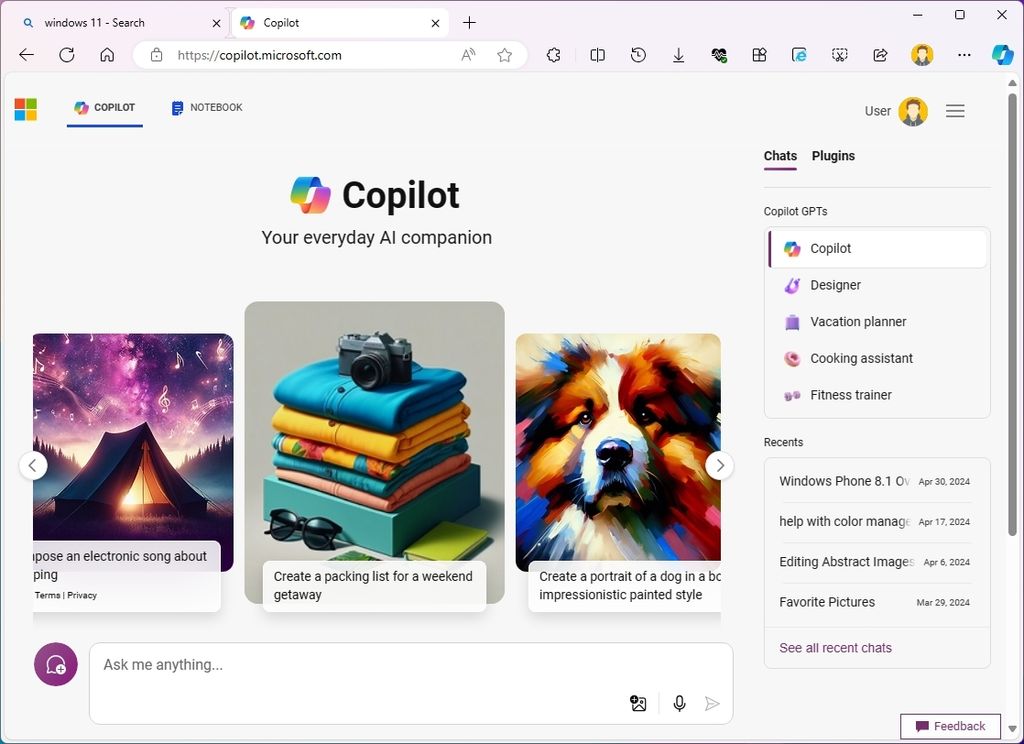The image size is (1024, 744).
Task: Click the microphone icon for voice input
Action: coord(679,703)
